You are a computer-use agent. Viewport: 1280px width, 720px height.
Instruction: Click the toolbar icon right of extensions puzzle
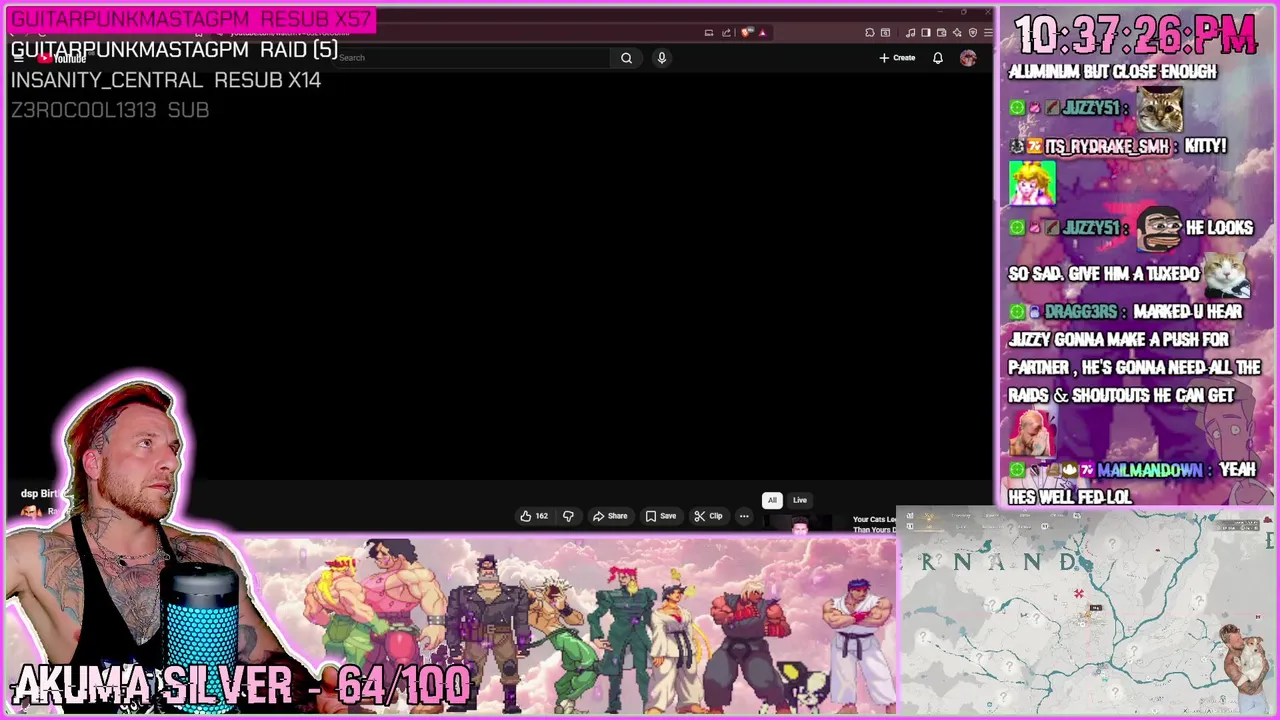point(885,32)
